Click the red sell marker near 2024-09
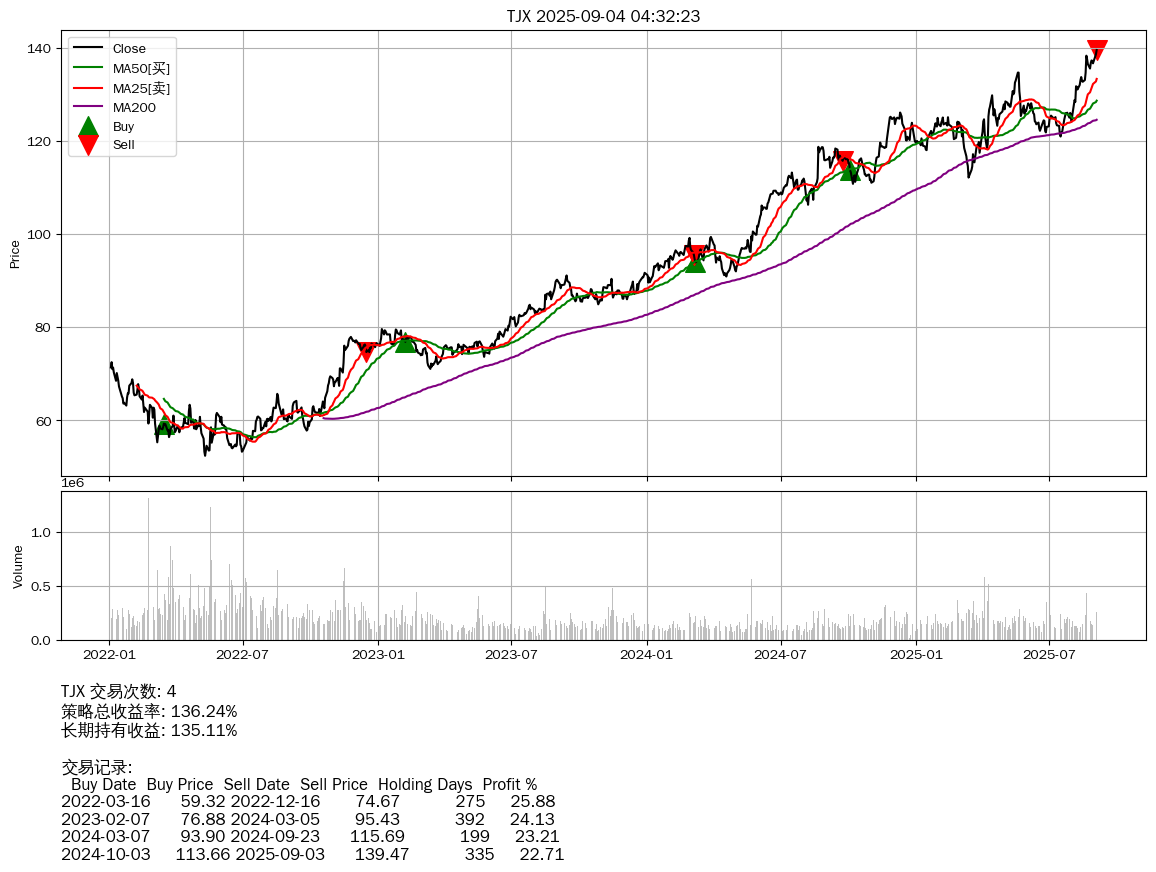1156x872 pixels. click(845, 160)
